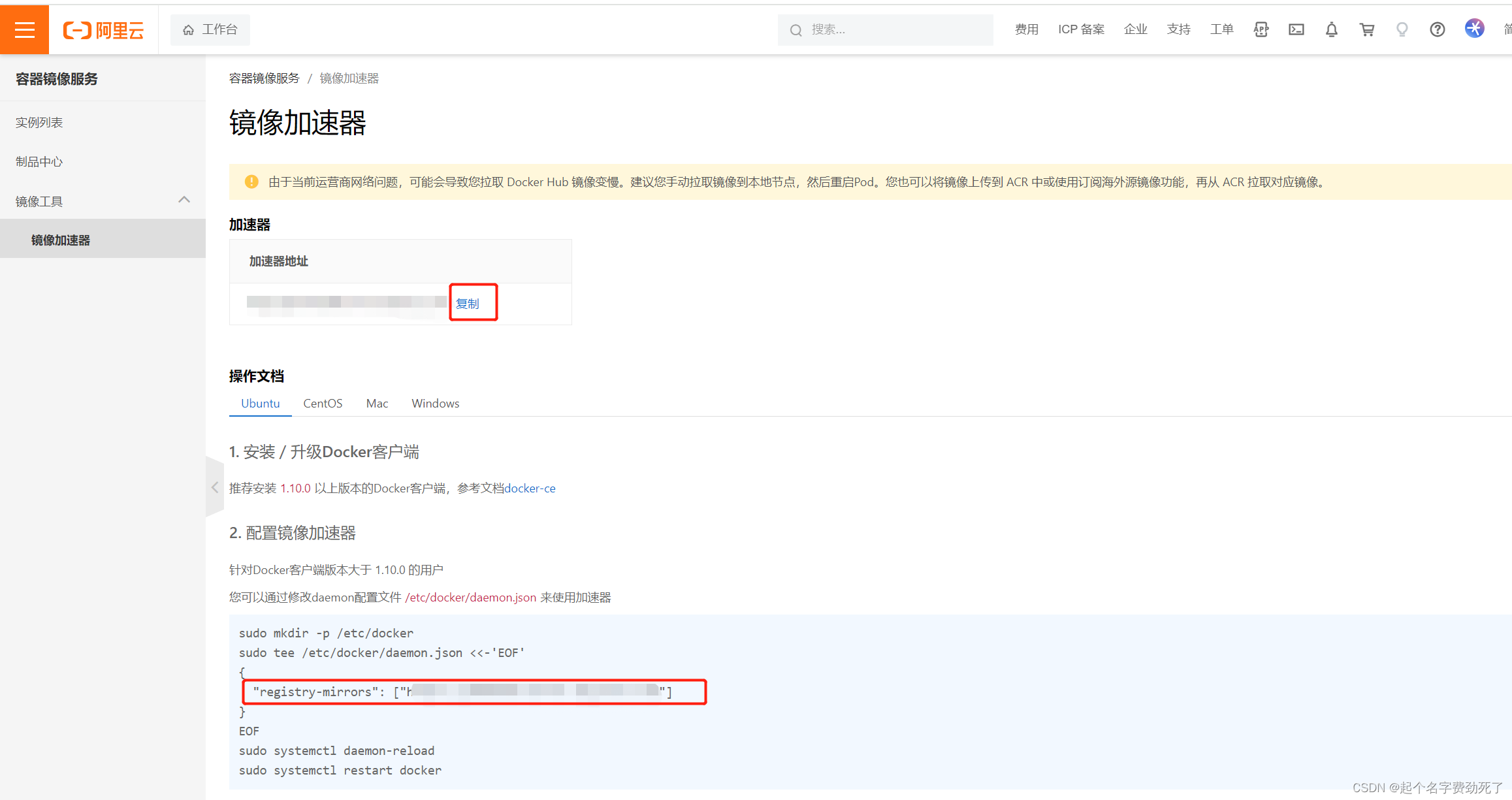Open the mobile APP download panel
This screenshot has width=1512, height=800.
1261,29
